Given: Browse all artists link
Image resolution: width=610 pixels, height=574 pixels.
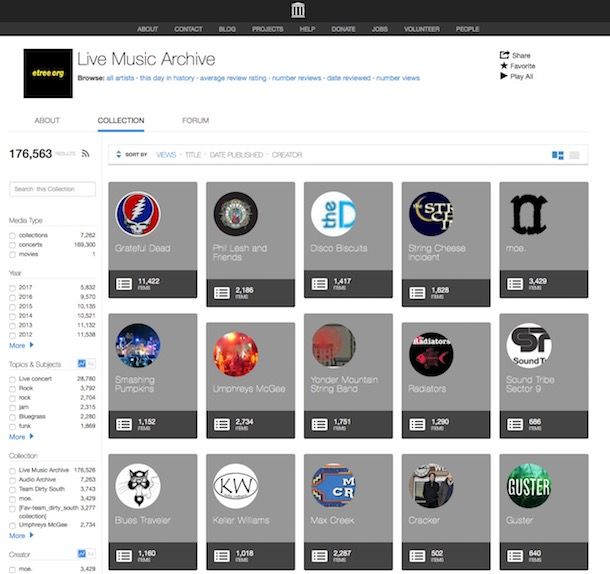Looking at the screenshot, I should pos(120,78).
